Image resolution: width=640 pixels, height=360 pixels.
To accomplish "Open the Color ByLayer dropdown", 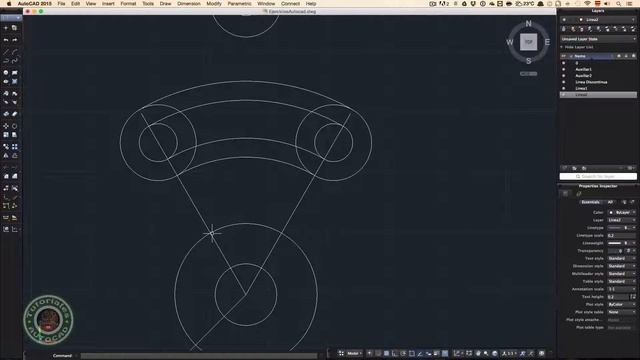I will click(x=622, y=213).
